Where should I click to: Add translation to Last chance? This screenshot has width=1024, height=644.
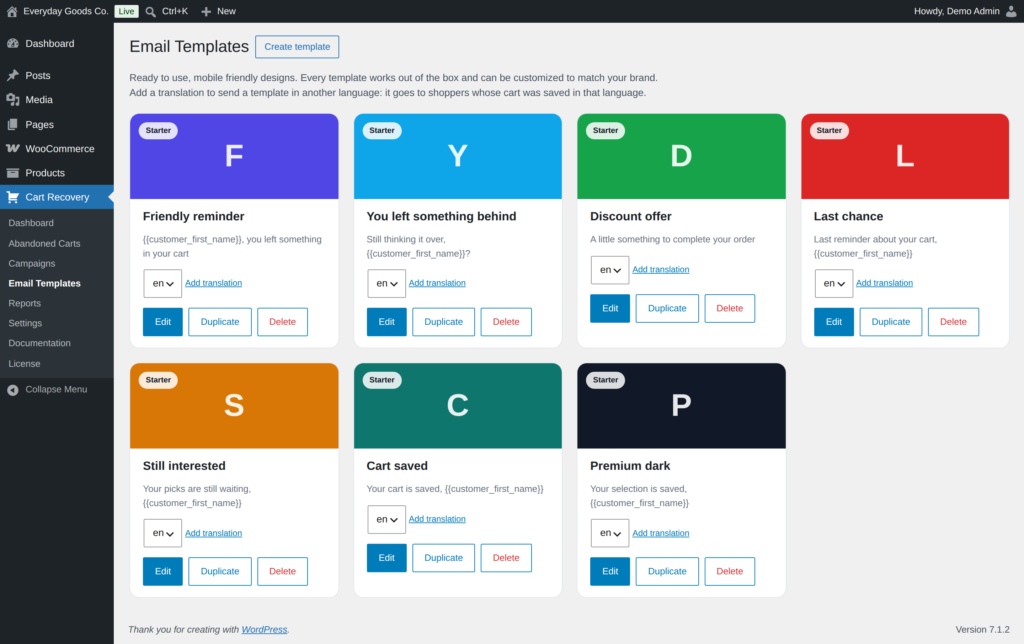click(x=884, y=283)
